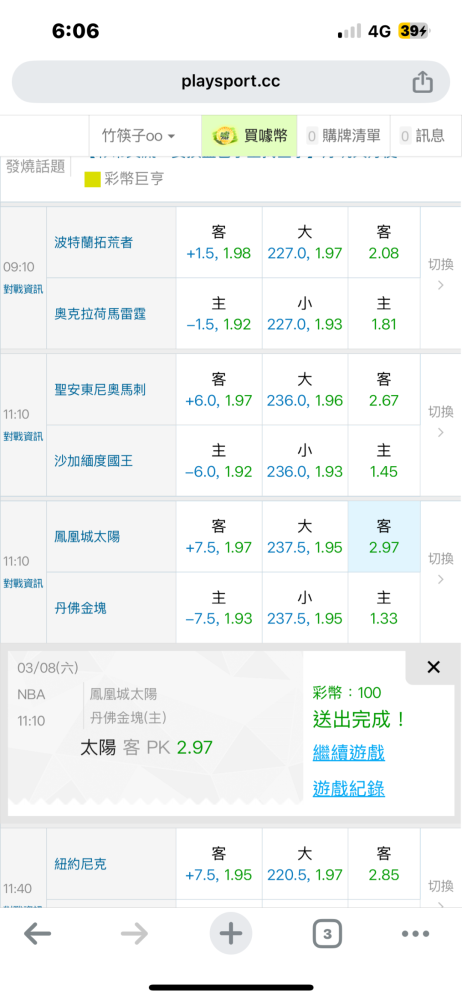Select 丹佛金塊 主 1.33 moneyline cell
This screenshot has width=462, height=1000.
coord(384,608)
